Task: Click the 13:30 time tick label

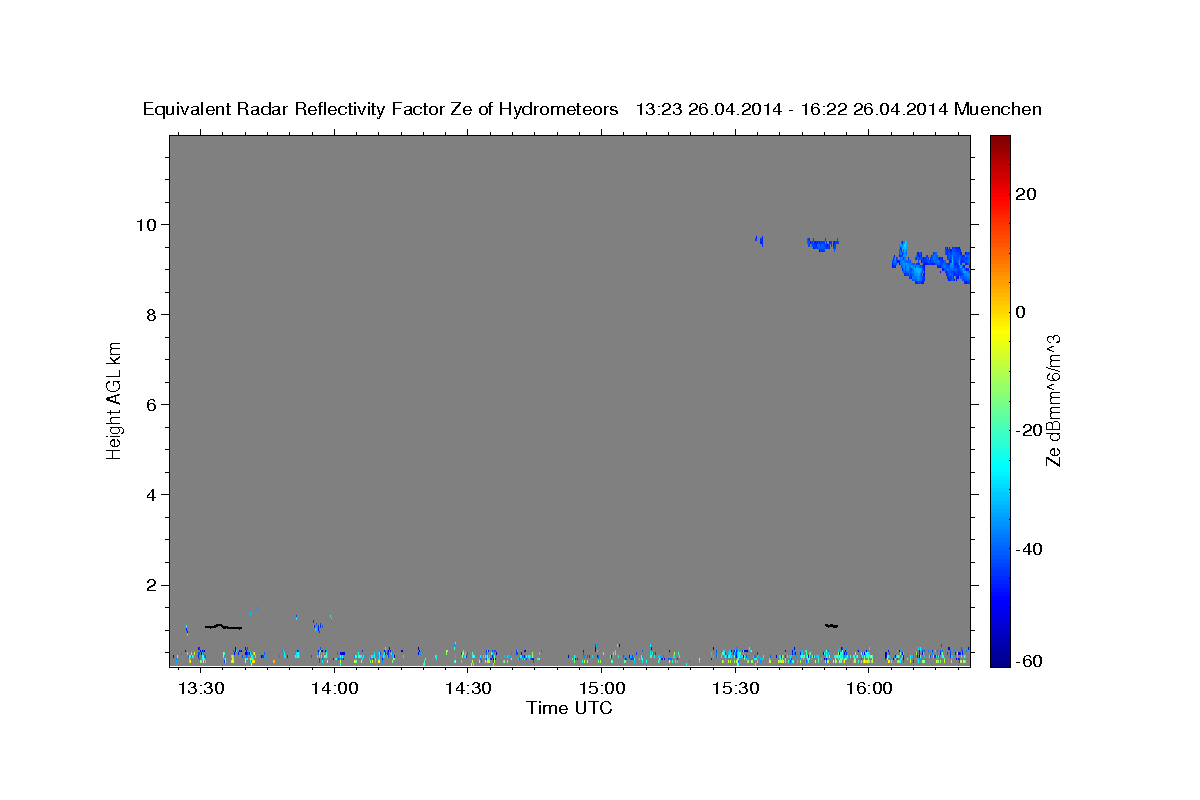Action: [x=201, y=689]
